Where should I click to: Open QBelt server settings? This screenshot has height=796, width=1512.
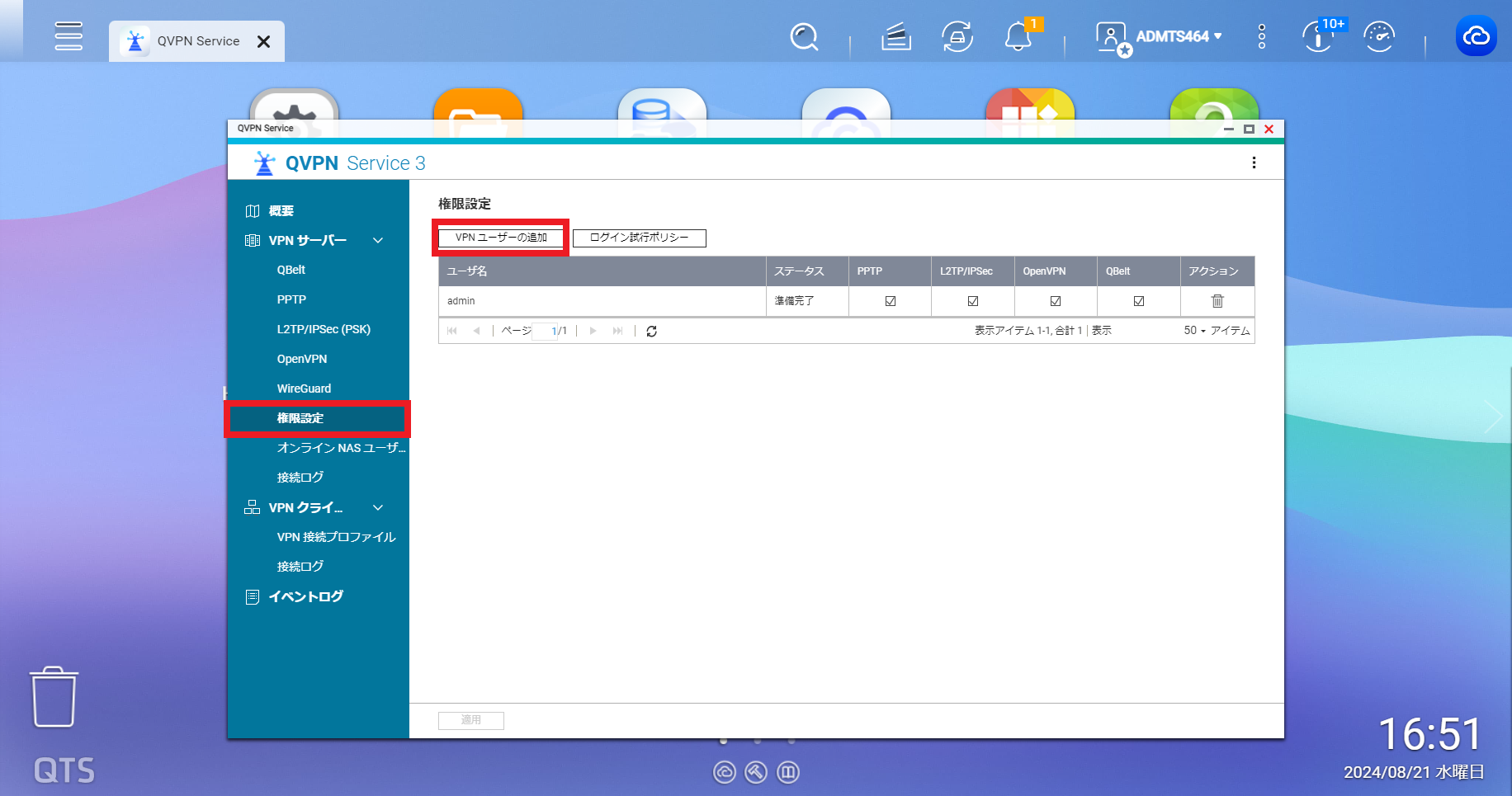pos(291,270)
